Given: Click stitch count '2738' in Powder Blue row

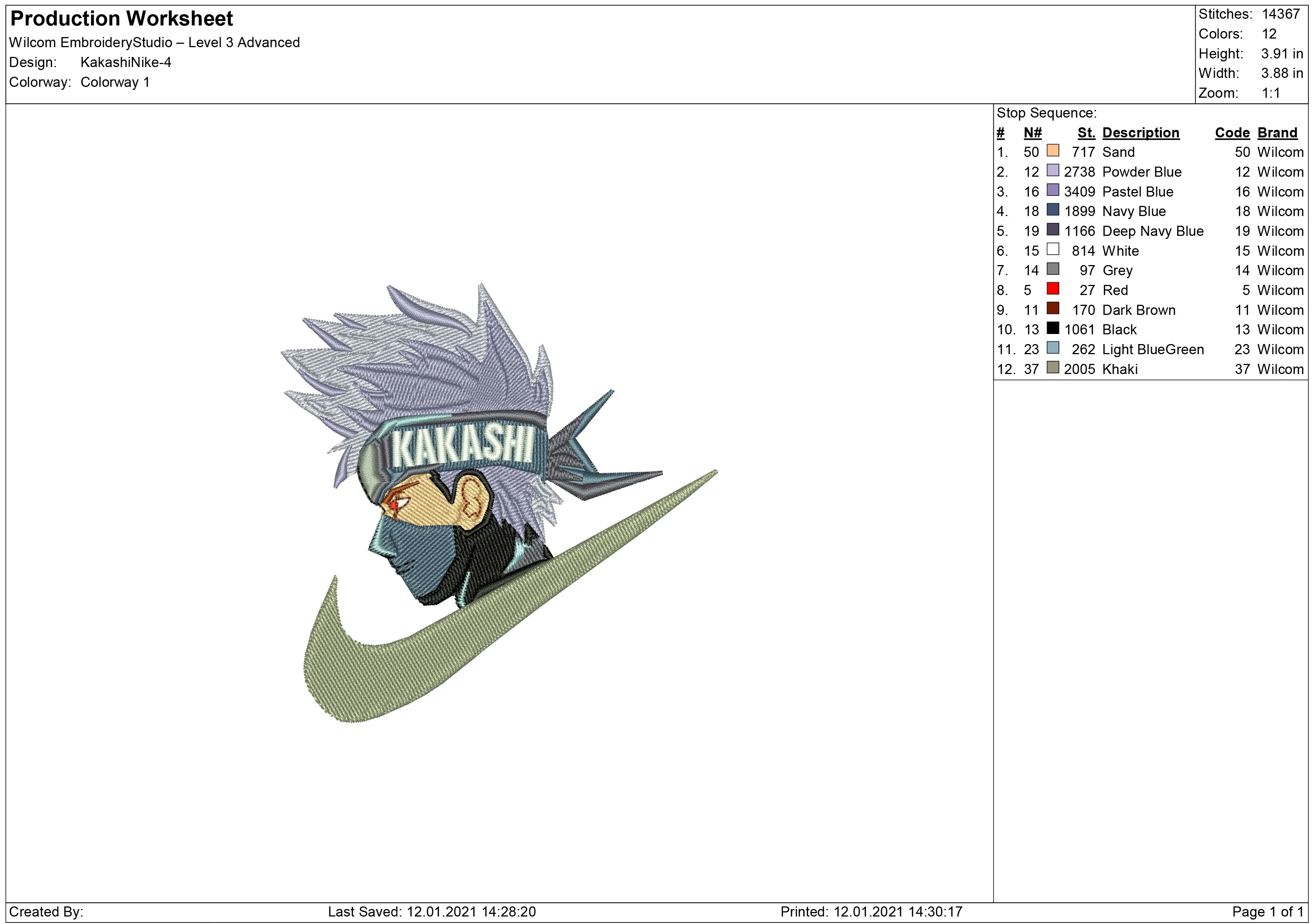Looking at the screenshot, I should [1080, 172].
